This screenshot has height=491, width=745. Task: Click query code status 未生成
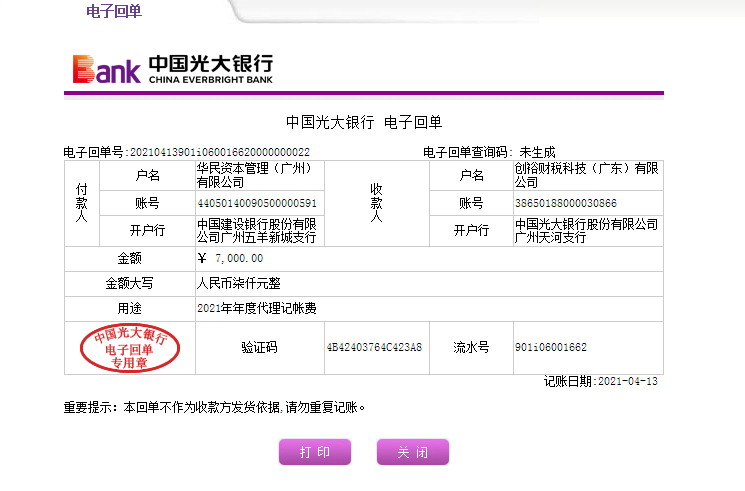(x=537, y=152)
